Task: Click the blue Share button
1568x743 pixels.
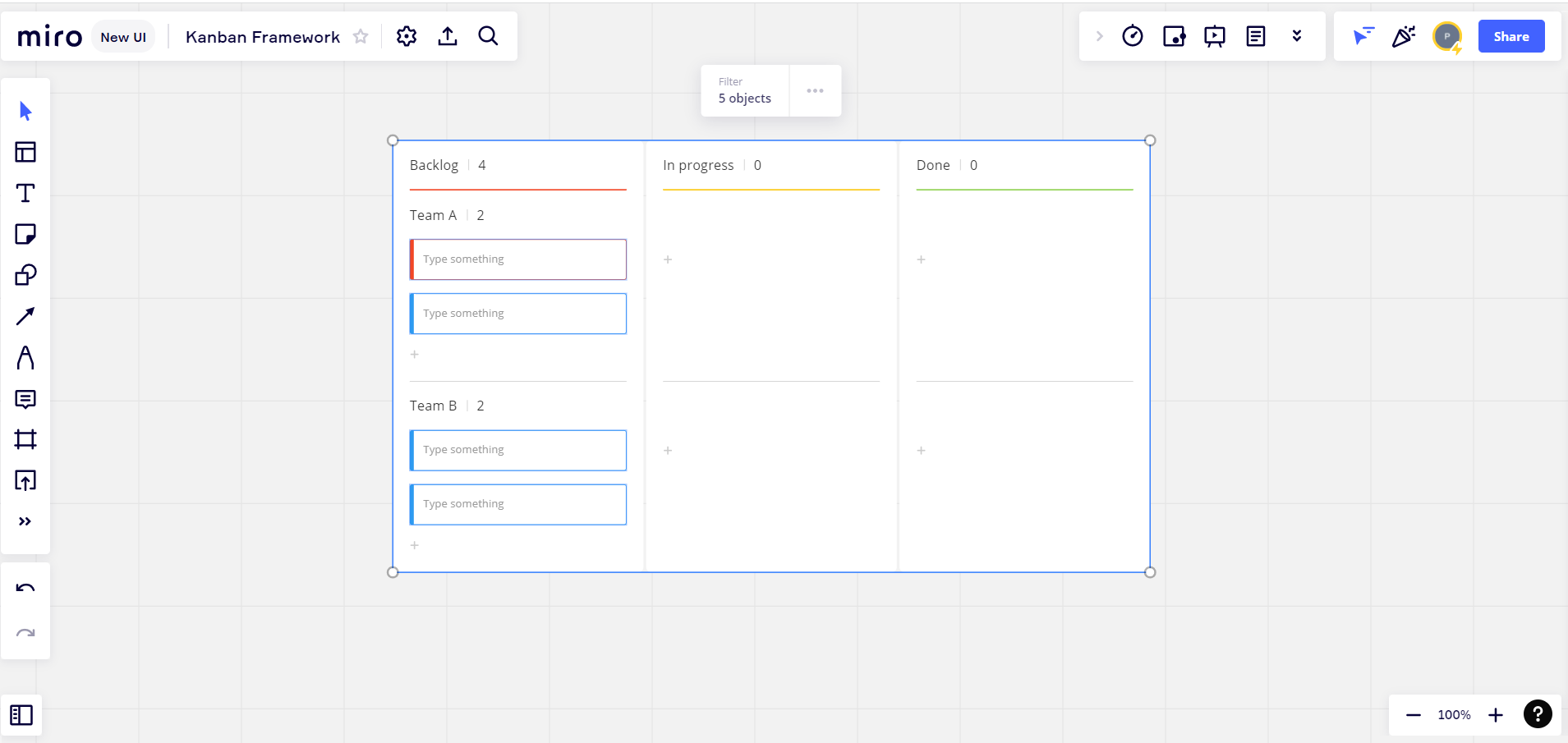Action: [1511, 36]
